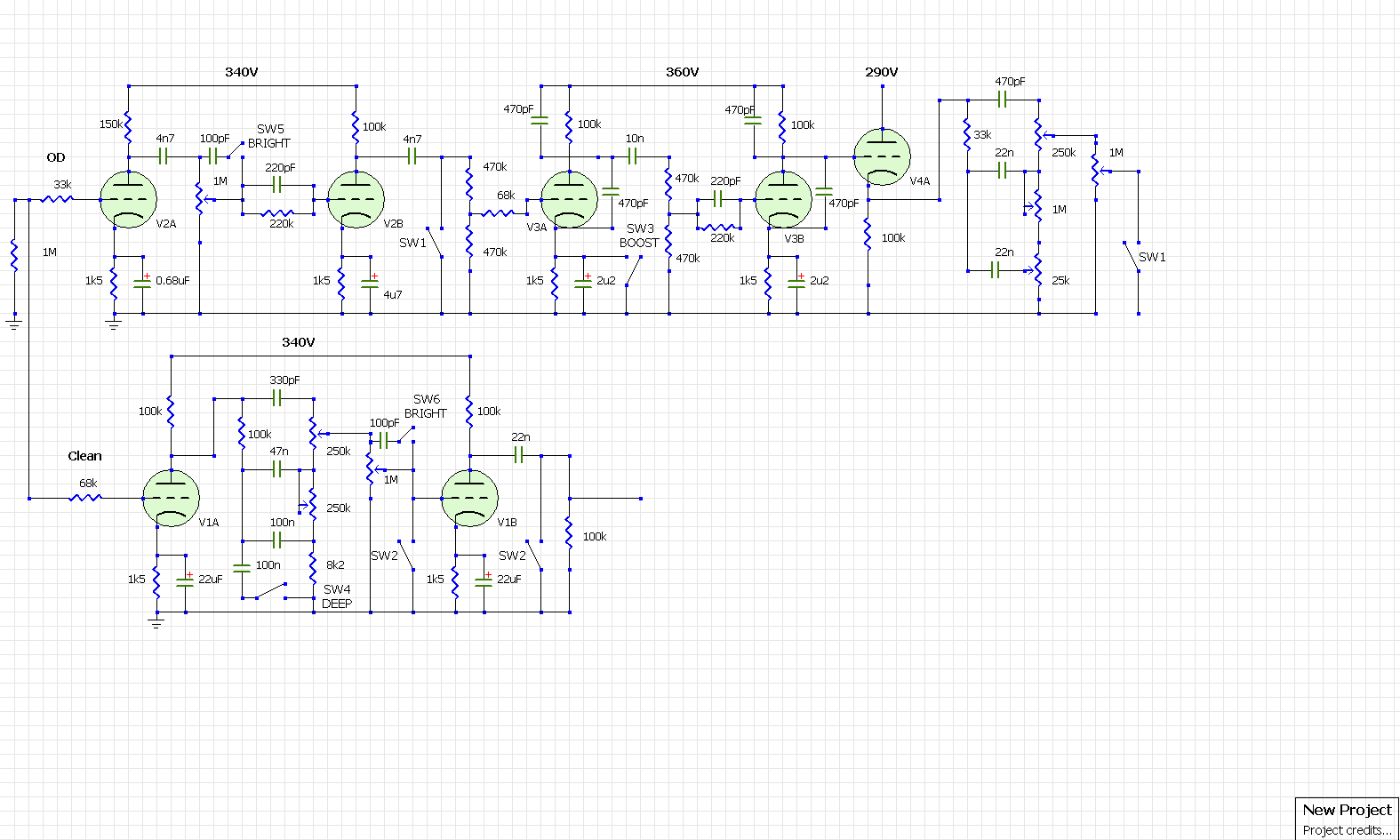The height and width of the screenshot is (840, 1400).
Task: Flip the SW4 DEEP switch
Action: coord(271,591)
